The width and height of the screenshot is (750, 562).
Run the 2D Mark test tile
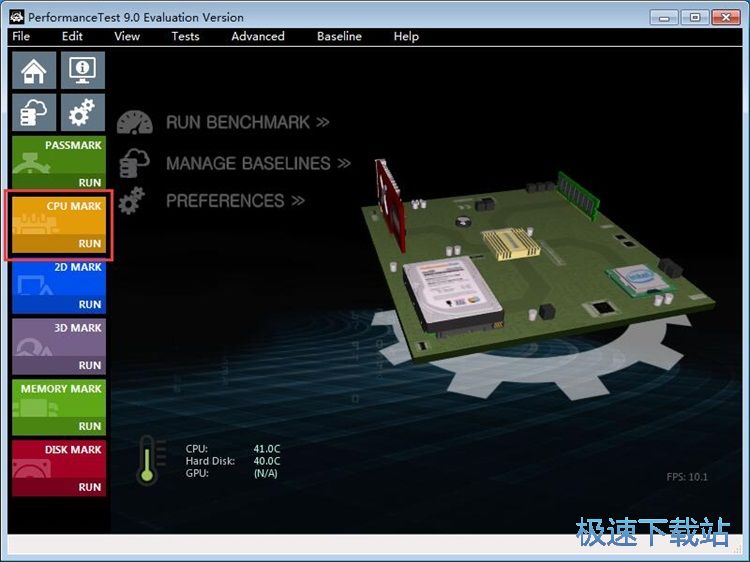point(58,285)
